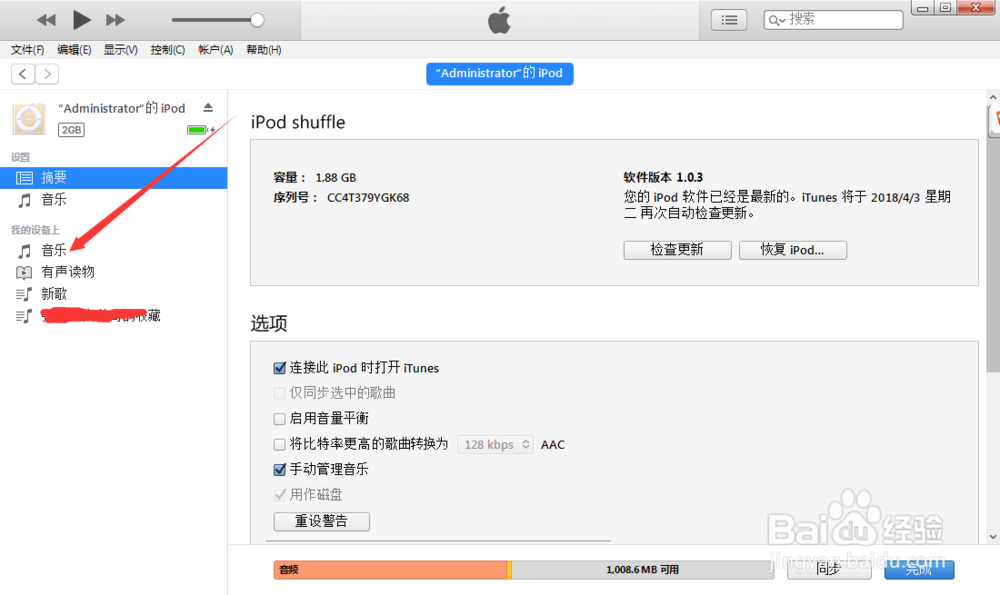
Task: Click the 检查更新 button
Action: tap(677, 250)
